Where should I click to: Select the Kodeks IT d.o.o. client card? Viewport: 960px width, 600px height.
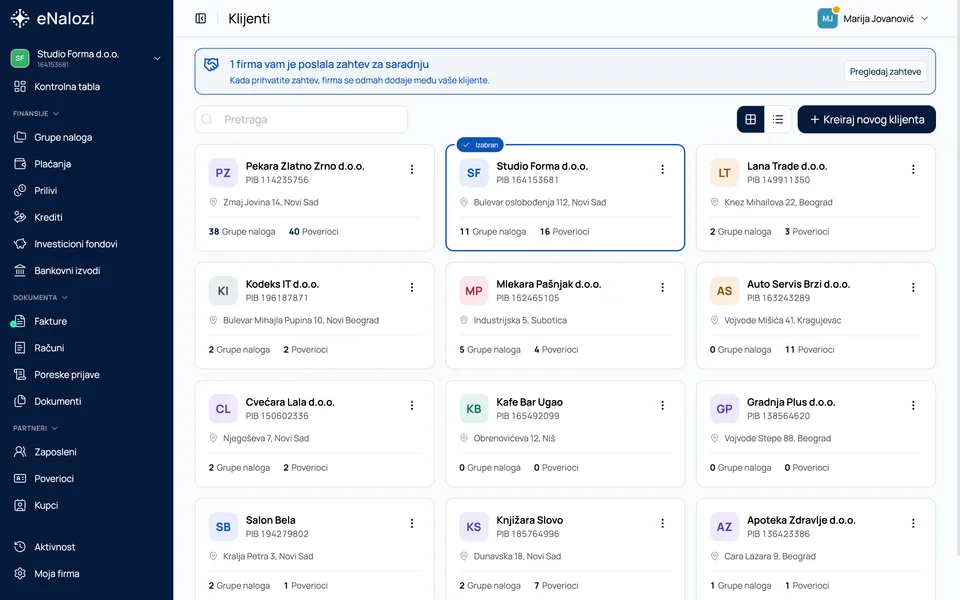pyautogui.click(x=315, y=316)
